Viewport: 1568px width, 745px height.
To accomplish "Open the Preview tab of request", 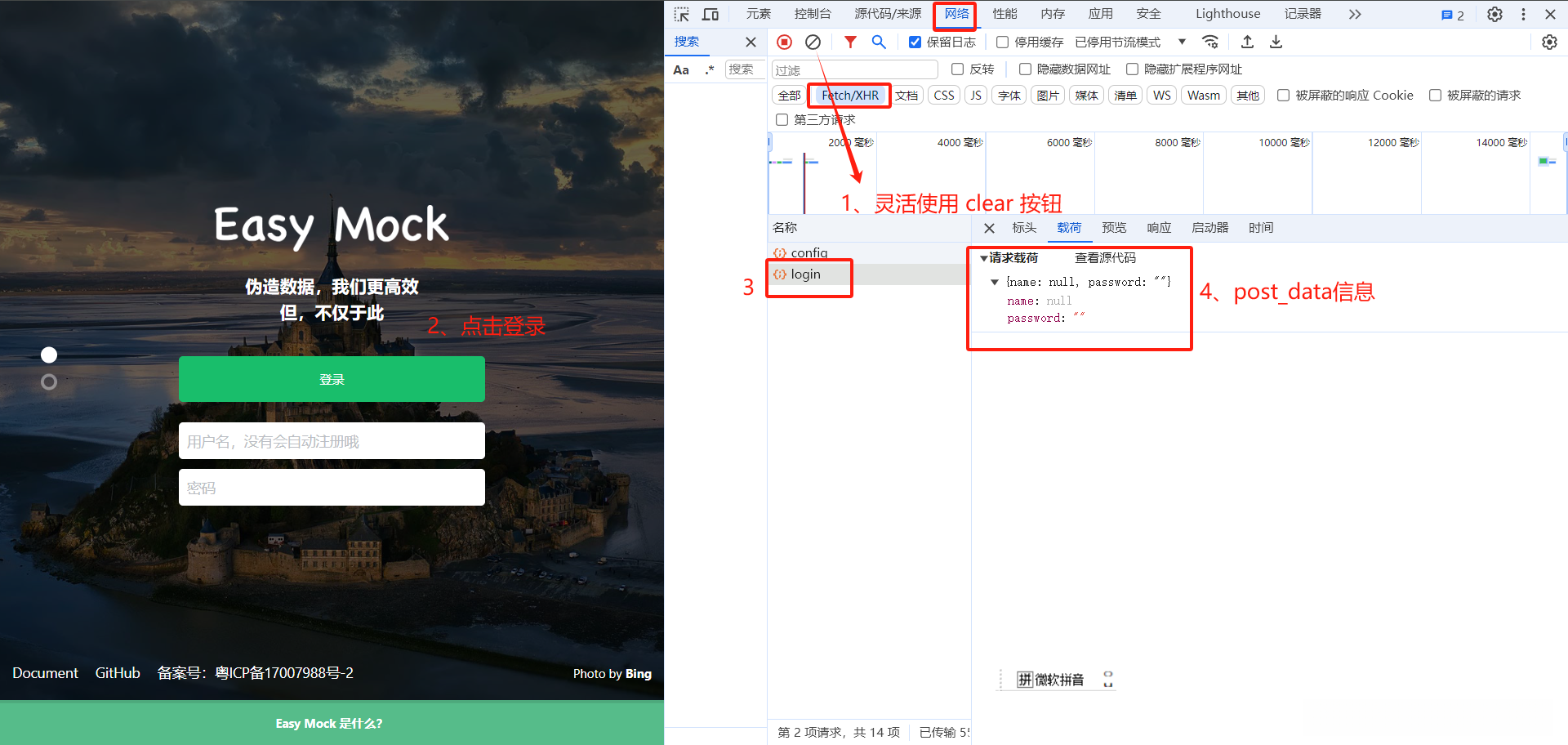I will (x=1114, y=228).
